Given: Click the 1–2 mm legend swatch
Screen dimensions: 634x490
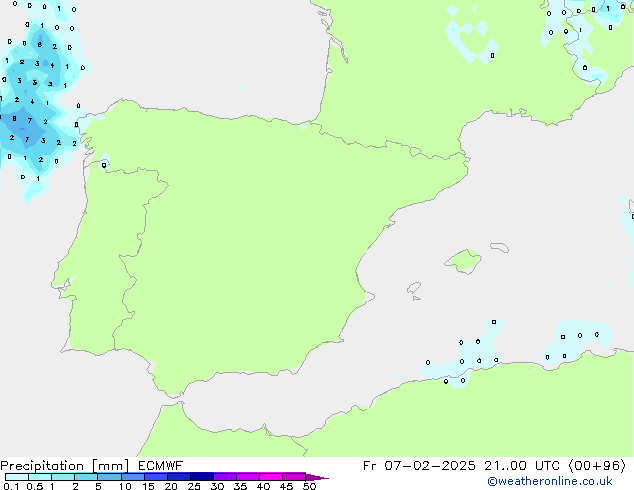Looking at the screenshot, I should 63,477.
